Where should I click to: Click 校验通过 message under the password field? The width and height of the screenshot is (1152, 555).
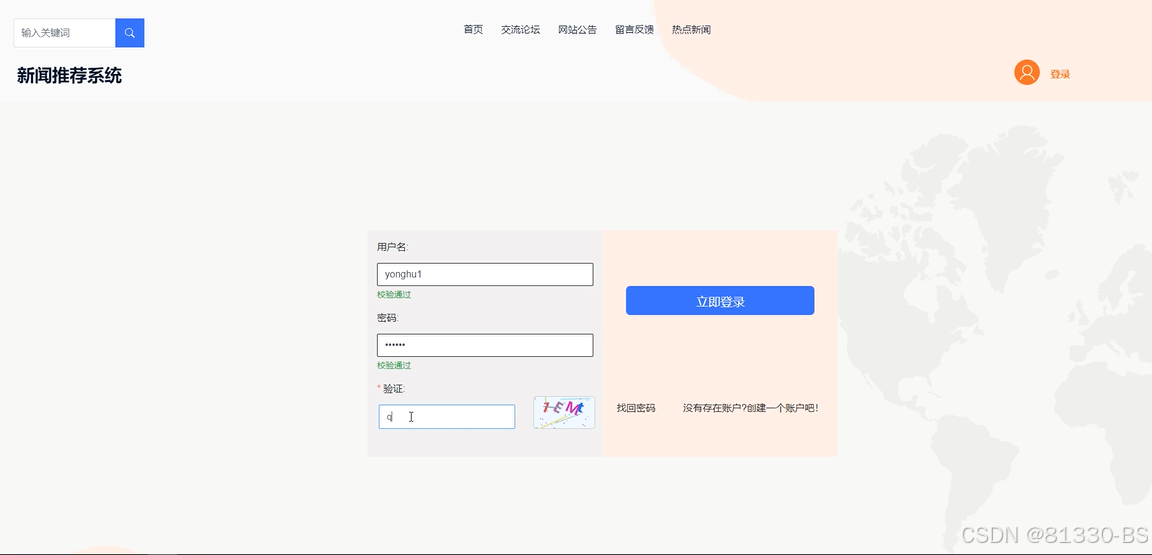pyautogui.click(x=394, y=365)
